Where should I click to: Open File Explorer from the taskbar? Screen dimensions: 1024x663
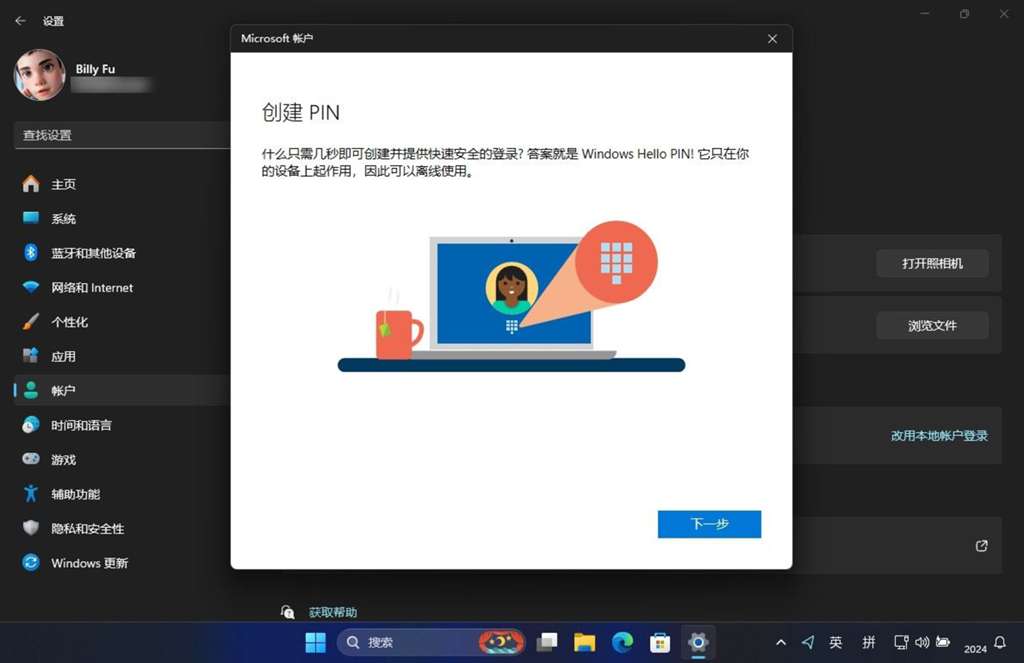584,643
